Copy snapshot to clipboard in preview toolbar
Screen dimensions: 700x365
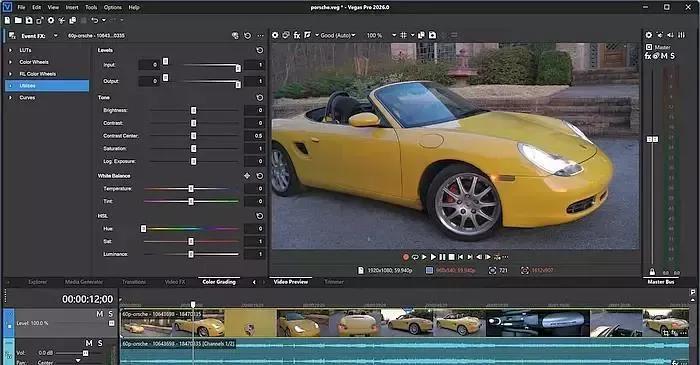[x=421, y=35]
